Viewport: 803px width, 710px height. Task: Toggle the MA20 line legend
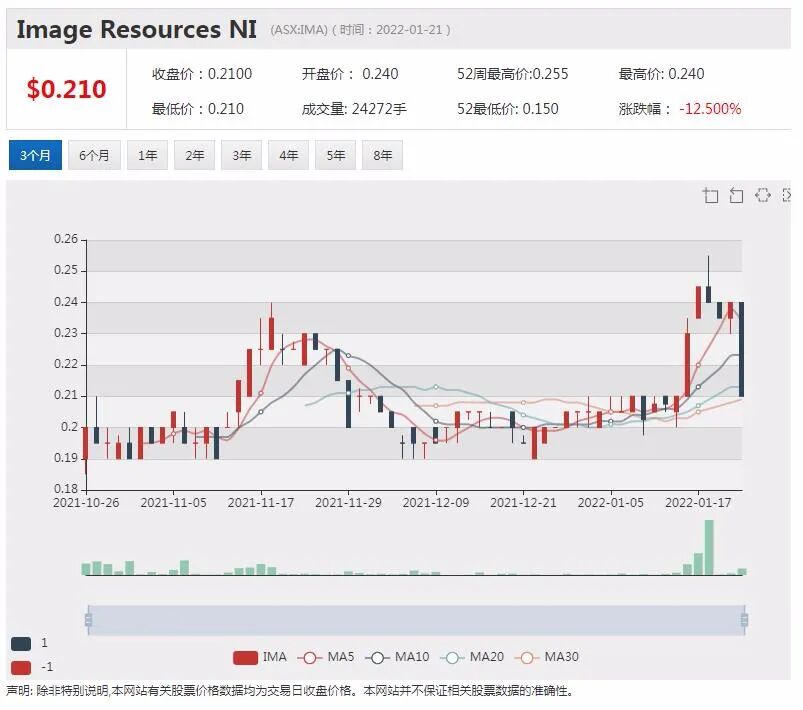pyautogui.click(x=472, y=657)
